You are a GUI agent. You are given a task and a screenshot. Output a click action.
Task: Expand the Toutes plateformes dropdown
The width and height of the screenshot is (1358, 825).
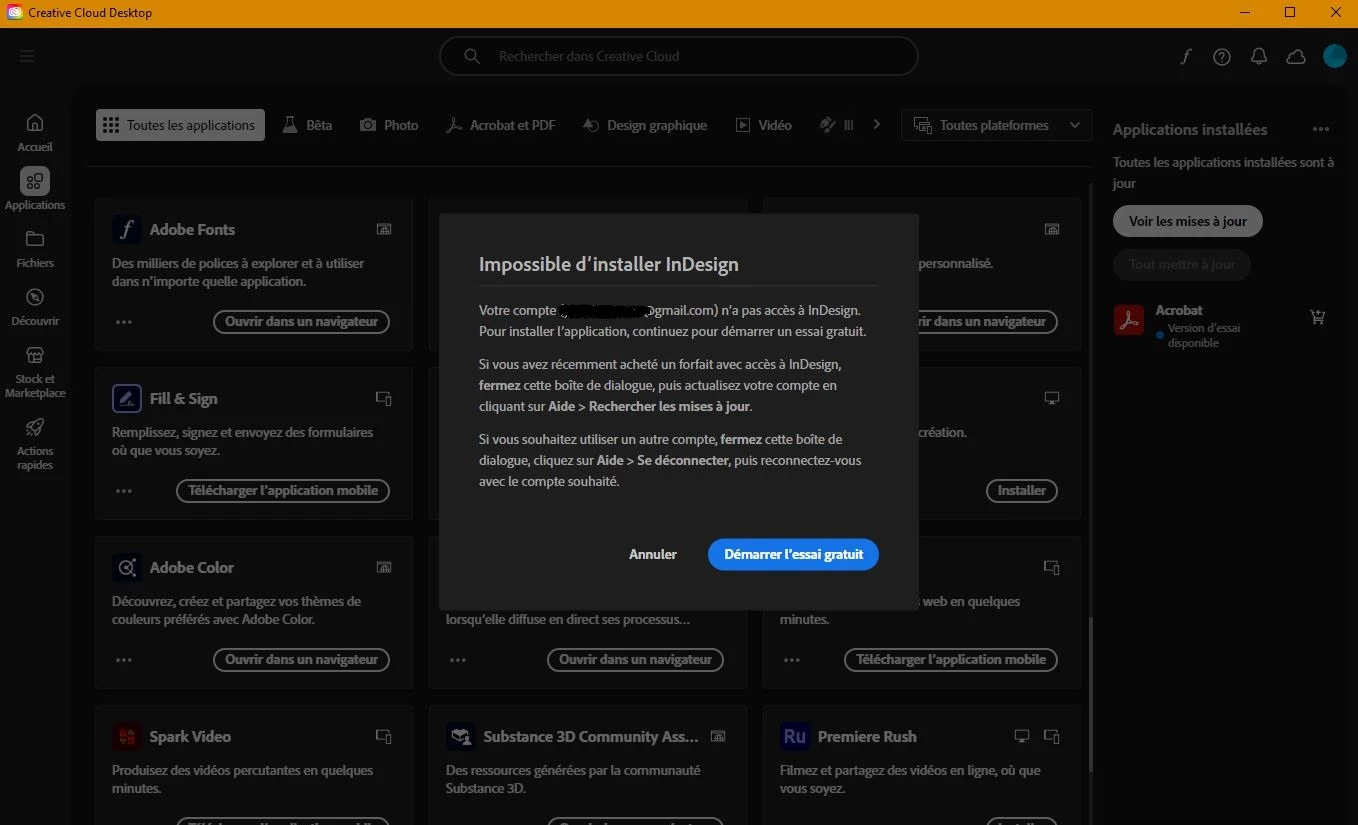tap(996, 125)
